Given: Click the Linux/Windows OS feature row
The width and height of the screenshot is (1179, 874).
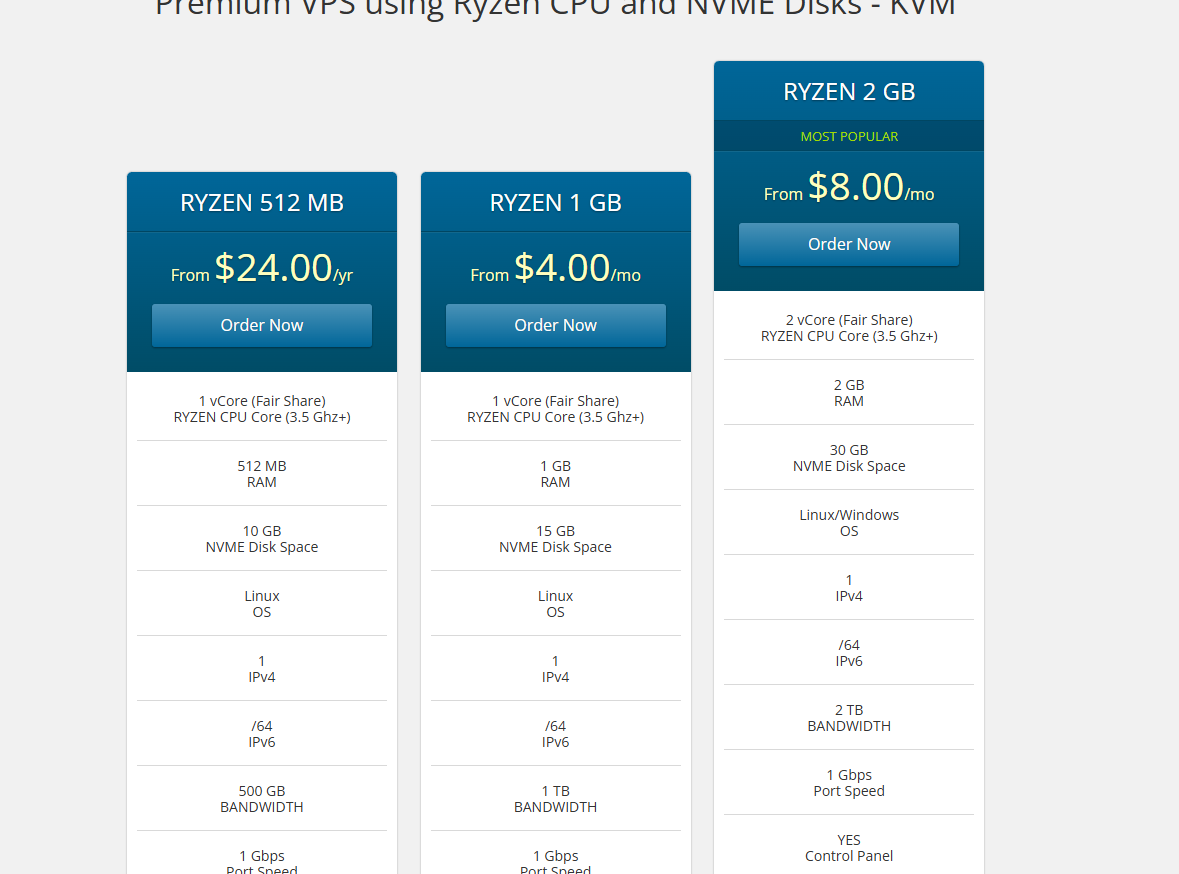Looking at the screenshot, I should tap(849, 523).
